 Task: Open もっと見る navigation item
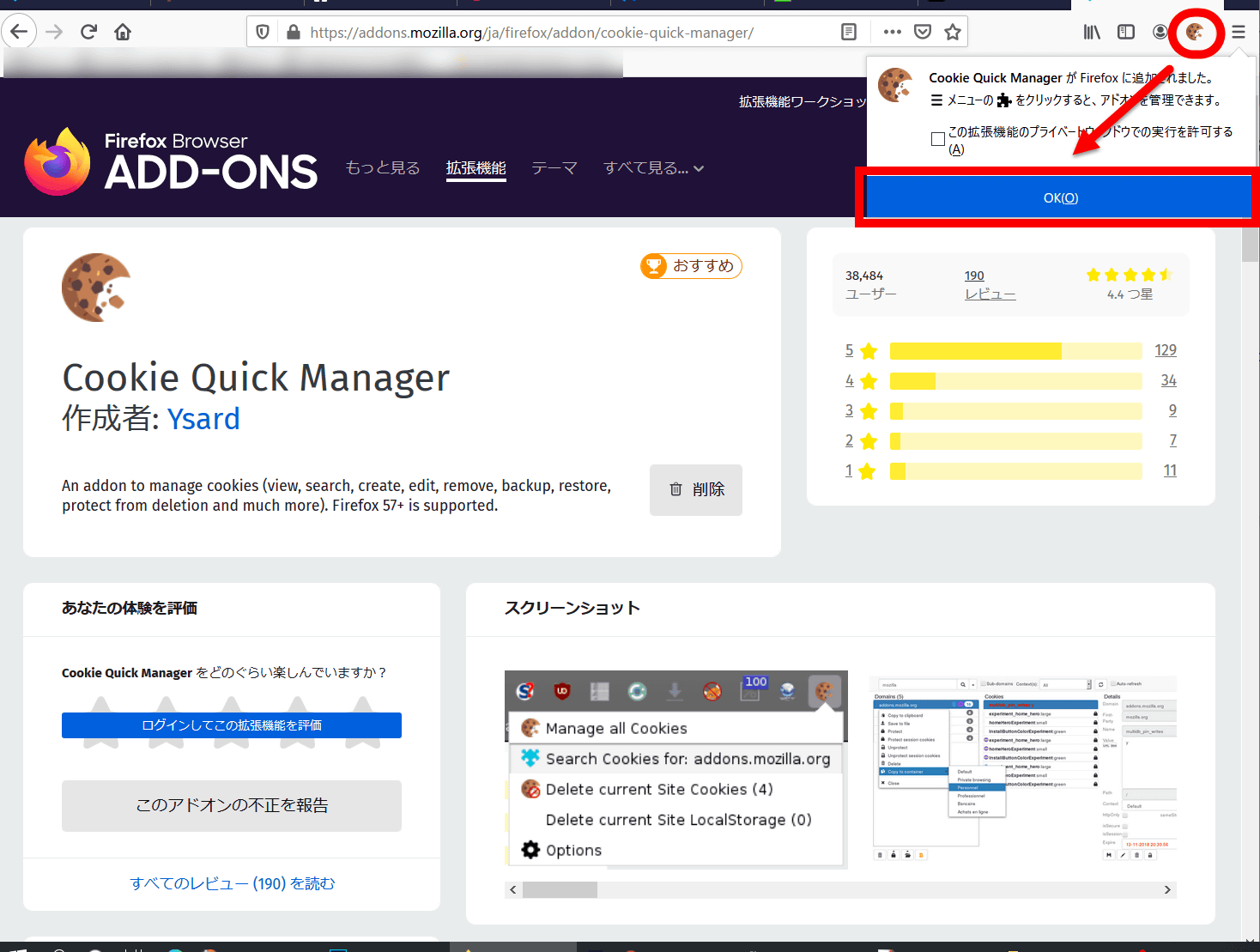[x=383, y=167]
